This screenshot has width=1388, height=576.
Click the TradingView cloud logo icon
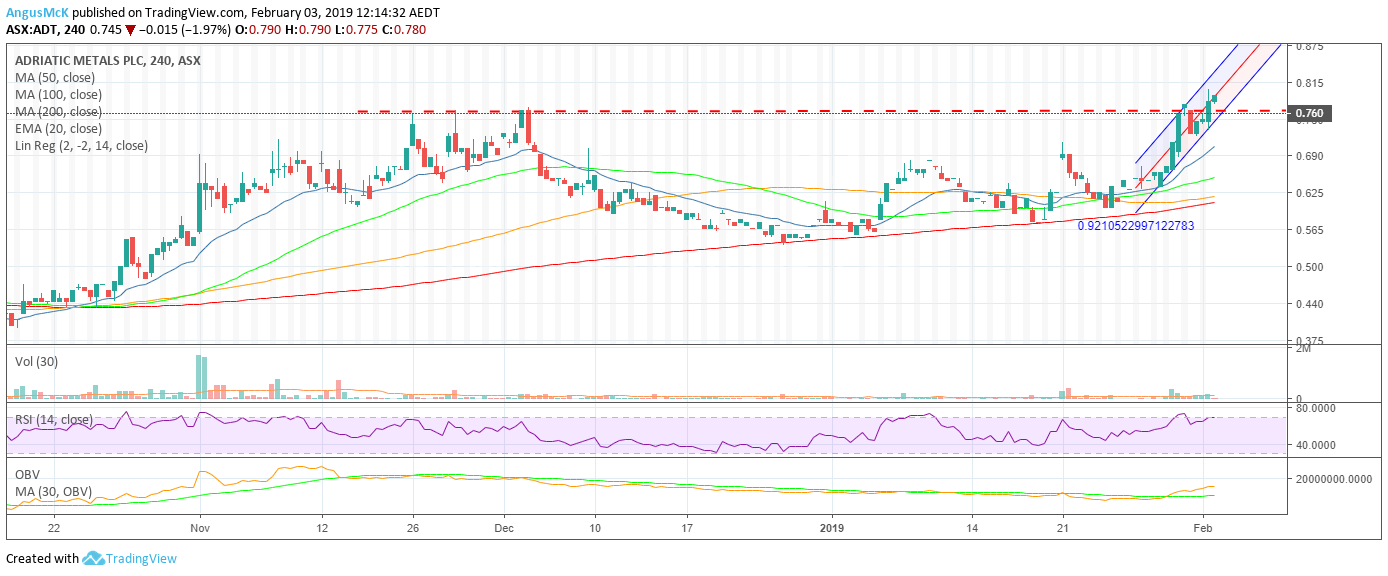pos(94,558)
